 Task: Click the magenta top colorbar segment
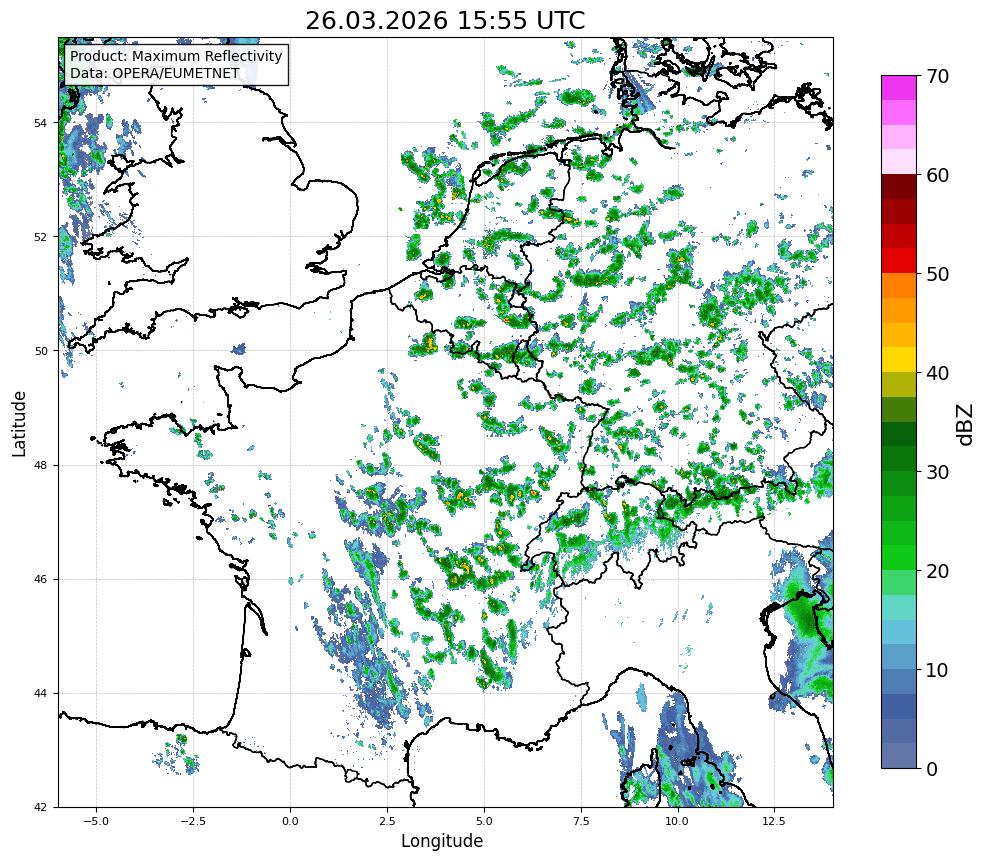click(899, 88)
